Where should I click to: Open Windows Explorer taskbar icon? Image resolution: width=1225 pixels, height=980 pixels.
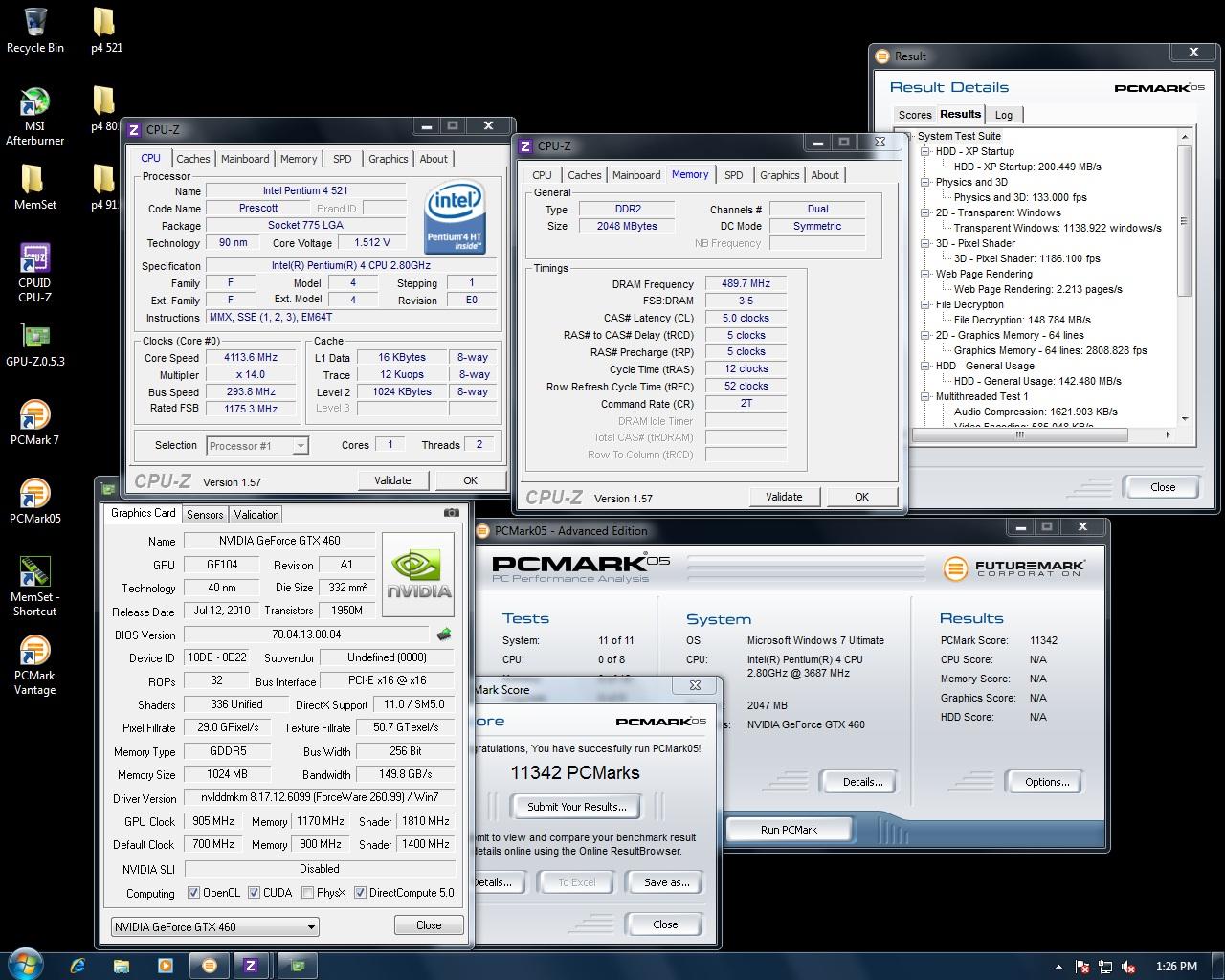(x=122, y=966)
